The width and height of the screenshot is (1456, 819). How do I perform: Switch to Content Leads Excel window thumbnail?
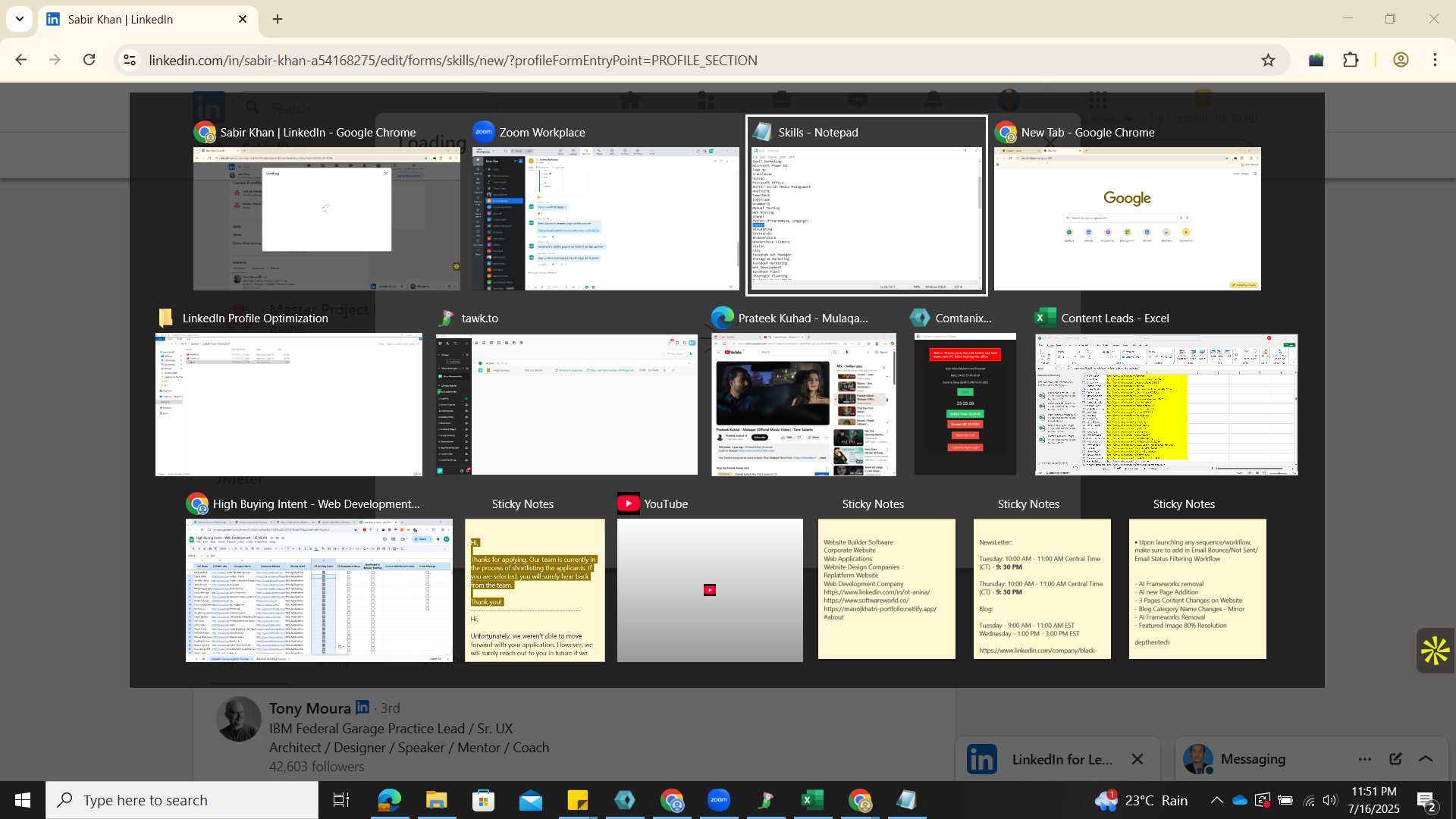click(x=1166, y=404)
